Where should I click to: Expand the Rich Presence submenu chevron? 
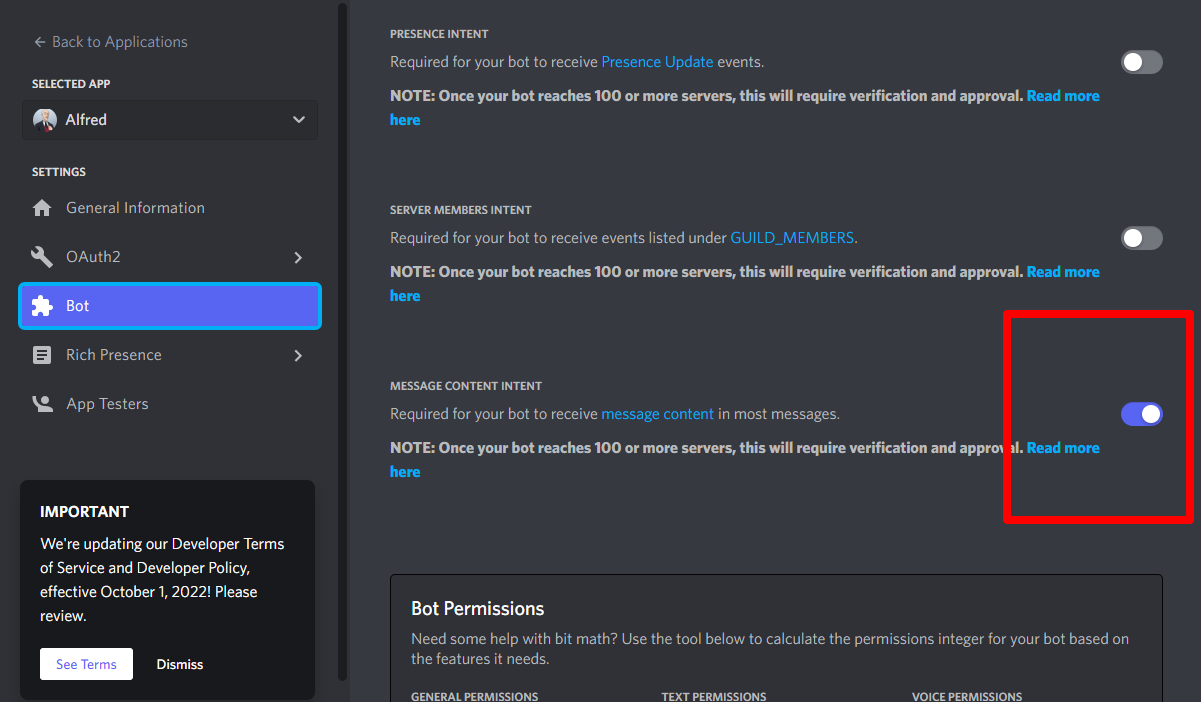coord(298,355)
